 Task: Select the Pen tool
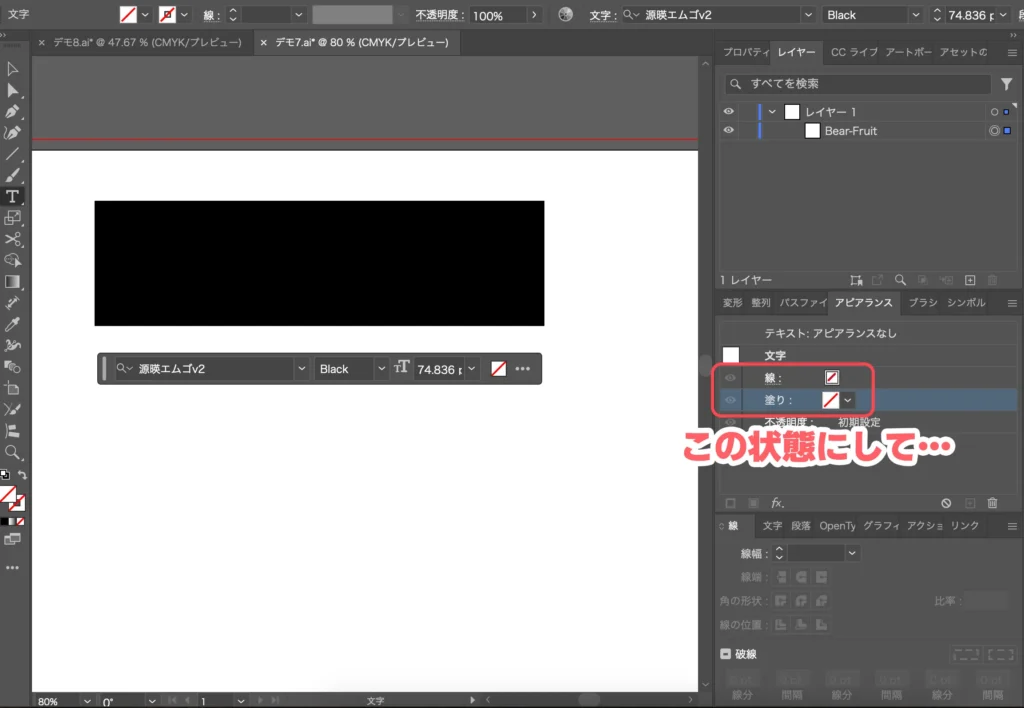(x=13, y=111)
